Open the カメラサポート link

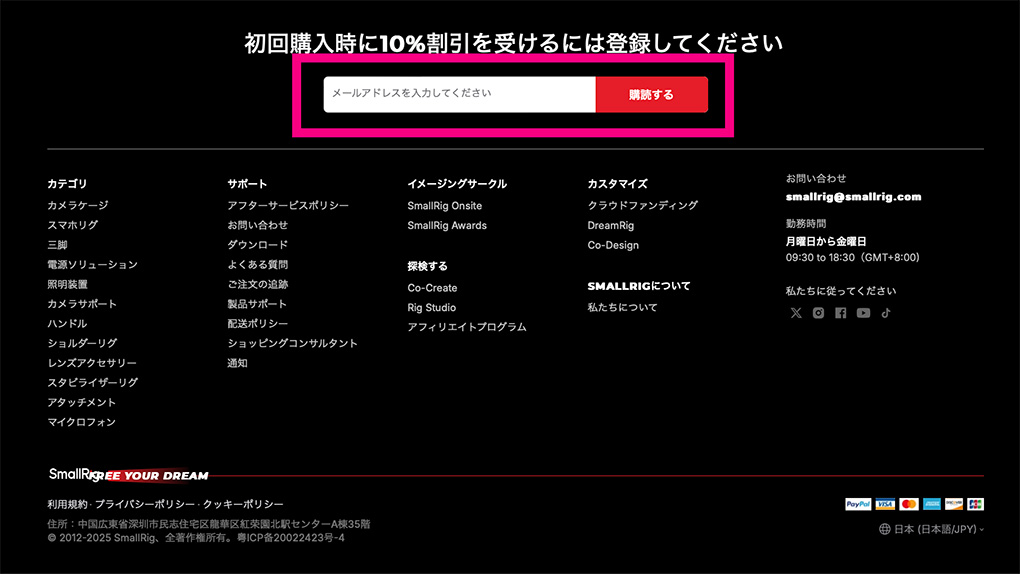[82, 303]
